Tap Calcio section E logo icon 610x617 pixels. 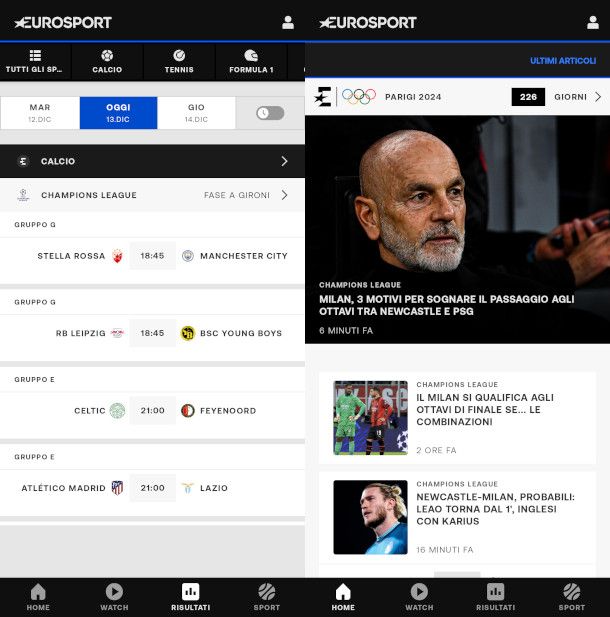[23, 161]
